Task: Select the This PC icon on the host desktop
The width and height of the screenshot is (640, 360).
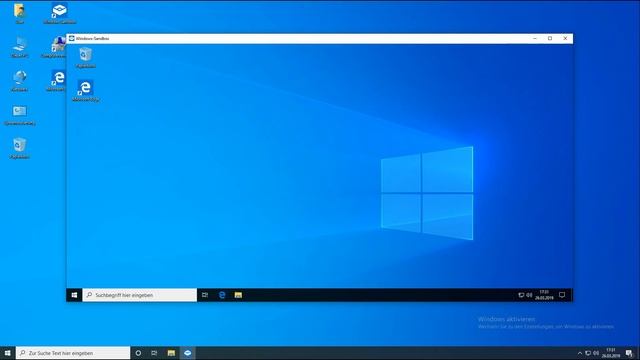Action: [x=20, y=47]
